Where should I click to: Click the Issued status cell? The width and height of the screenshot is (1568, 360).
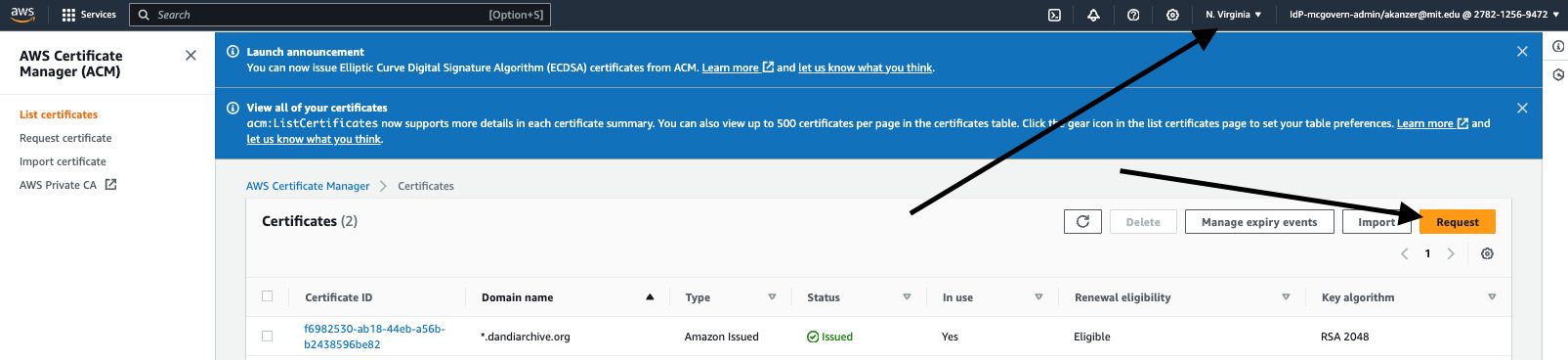(x=829, y=337)
